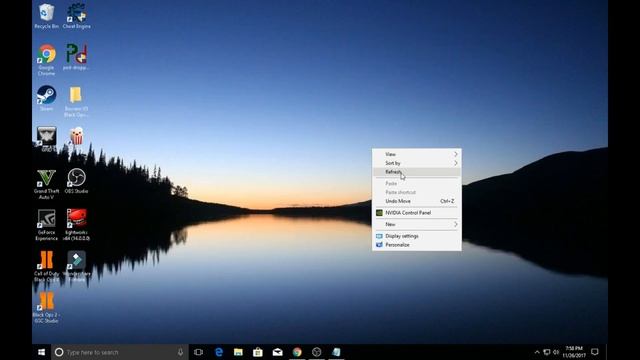The width and height of the screenshot is (640, 360).
Task: Choose Refresh in the context menu
Action: pos(417,172)
